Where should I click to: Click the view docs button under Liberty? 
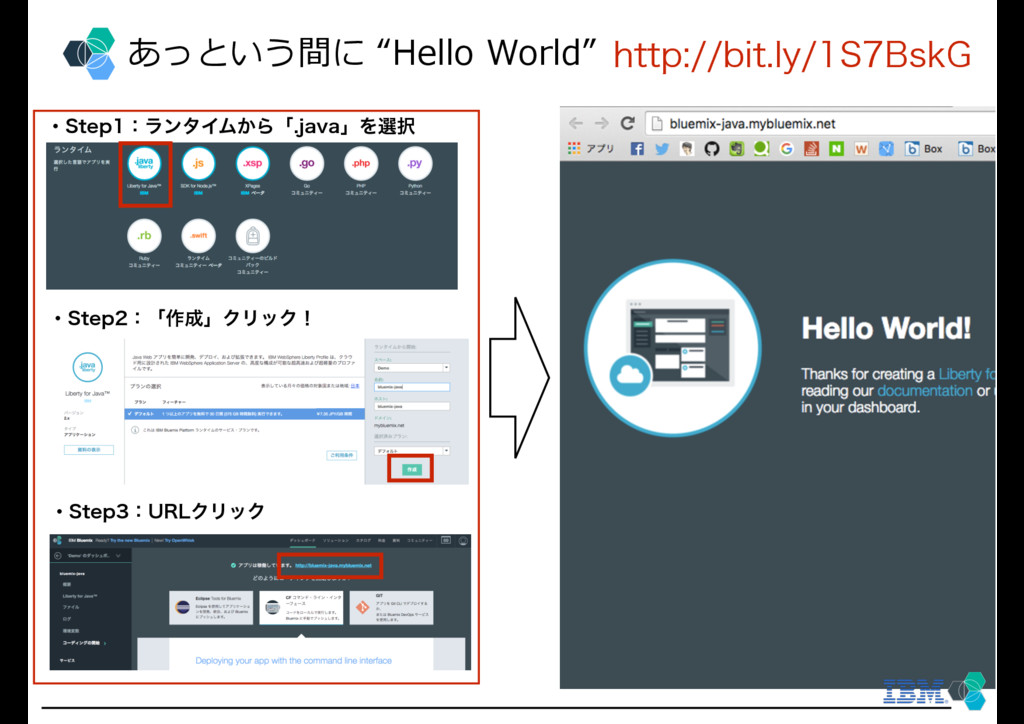(x=89, y=450)
